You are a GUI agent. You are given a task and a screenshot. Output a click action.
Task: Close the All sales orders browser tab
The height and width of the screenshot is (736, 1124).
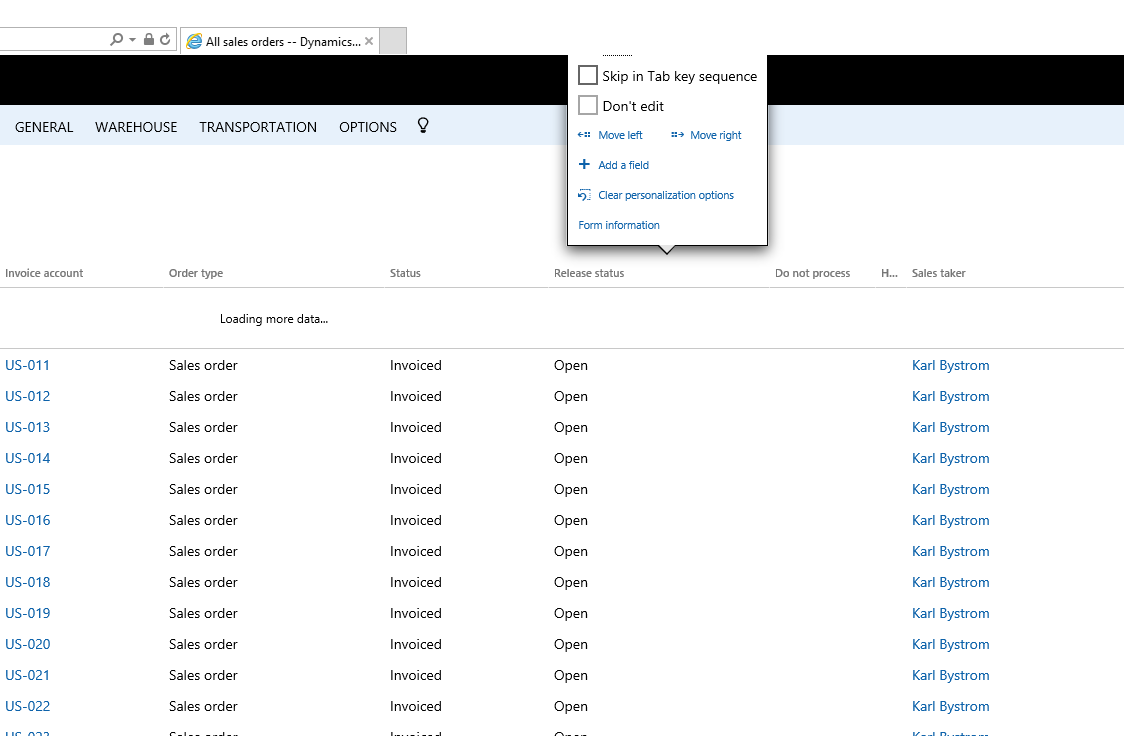tap(369, 41)
